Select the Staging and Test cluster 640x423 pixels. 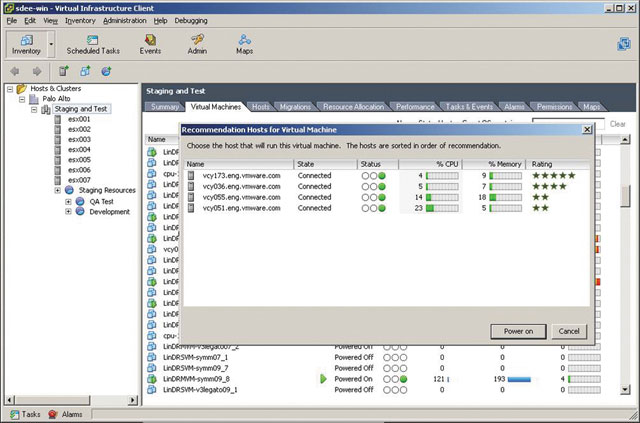coord(81,109)
